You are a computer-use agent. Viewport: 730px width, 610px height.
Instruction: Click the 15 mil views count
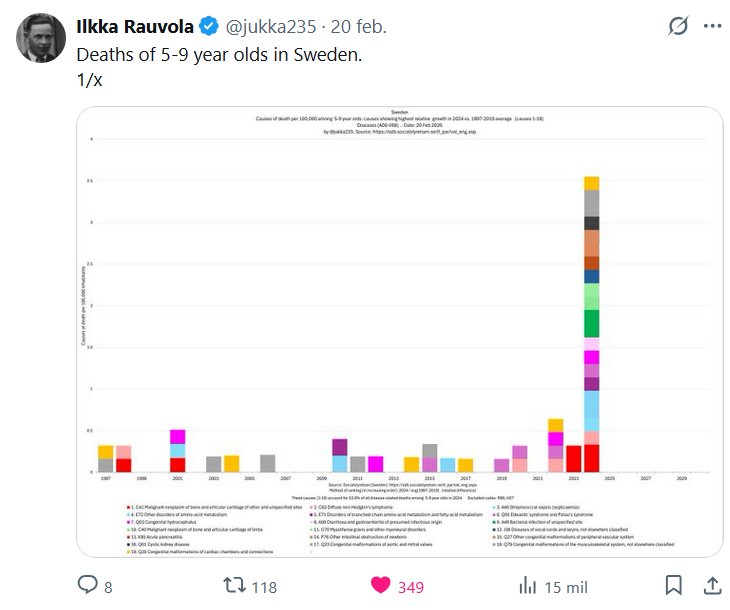pos(566,587)
